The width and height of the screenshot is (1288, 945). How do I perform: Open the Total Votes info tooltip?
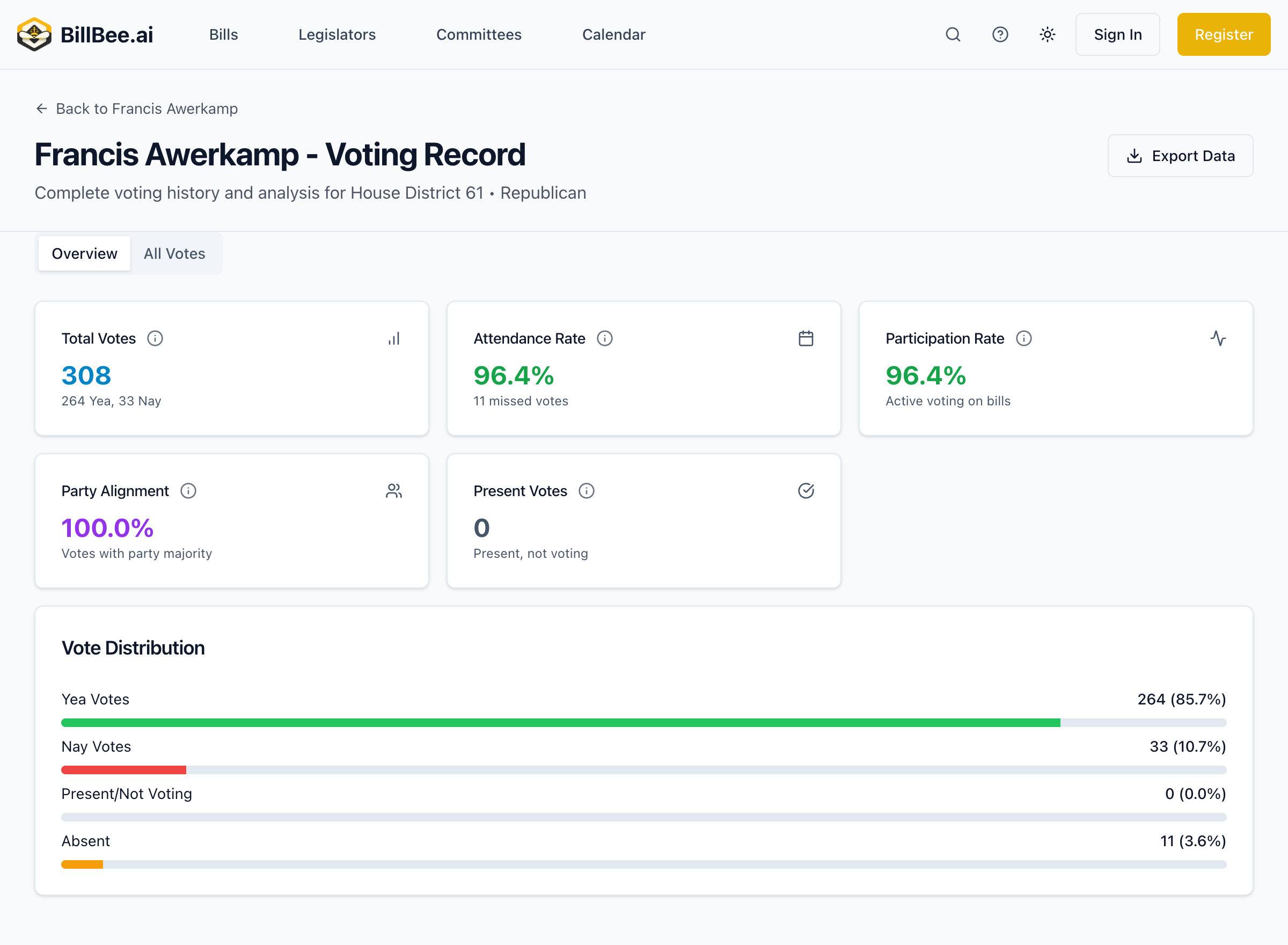156,338
